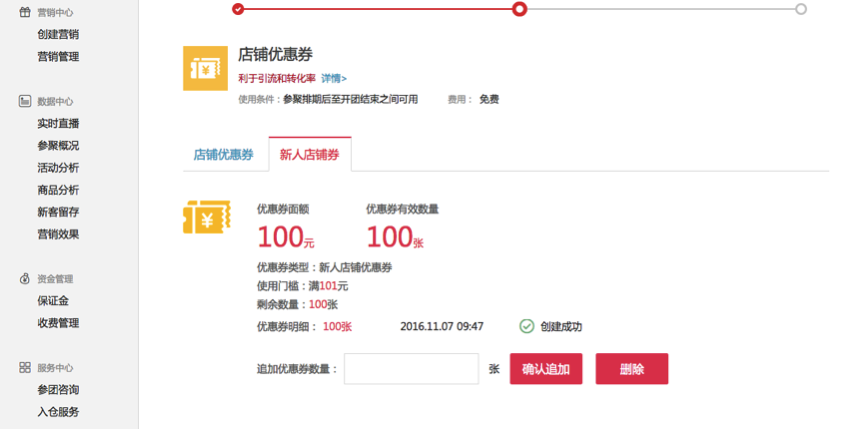Click the 优惠券面额 label
Screen dimensions: 866x430
click(283, 209)
